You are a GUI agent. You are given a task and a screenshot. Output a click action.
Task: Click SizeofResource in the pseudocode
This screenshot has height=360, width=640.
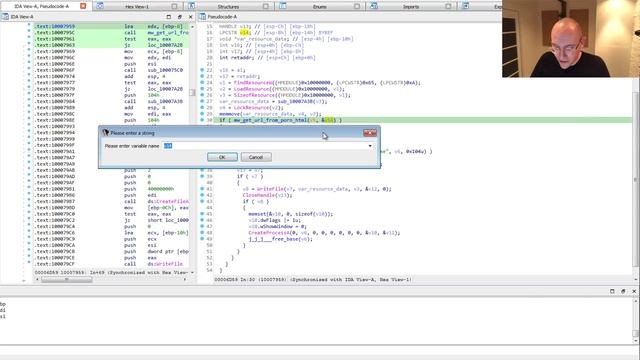[x=254, y=95]
